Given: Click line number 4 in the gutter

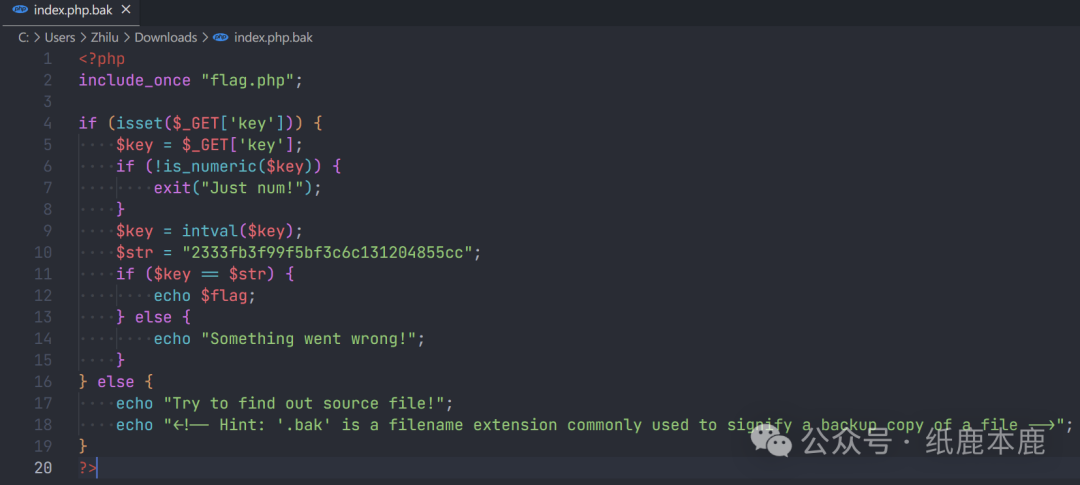Looking at the screenshot, I should tap(47, 124).
